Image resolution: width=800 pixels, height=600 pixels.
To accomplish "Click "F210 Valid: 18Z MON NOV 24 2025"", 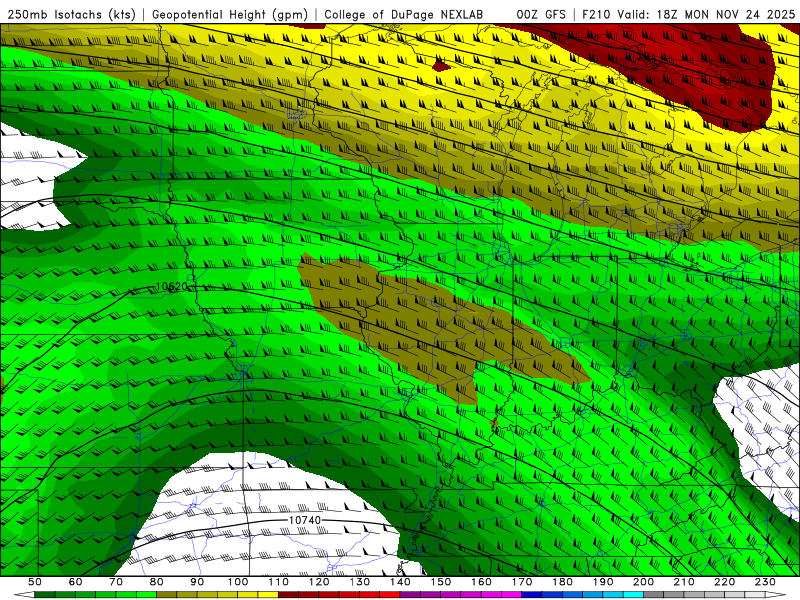I will (689, 14).
